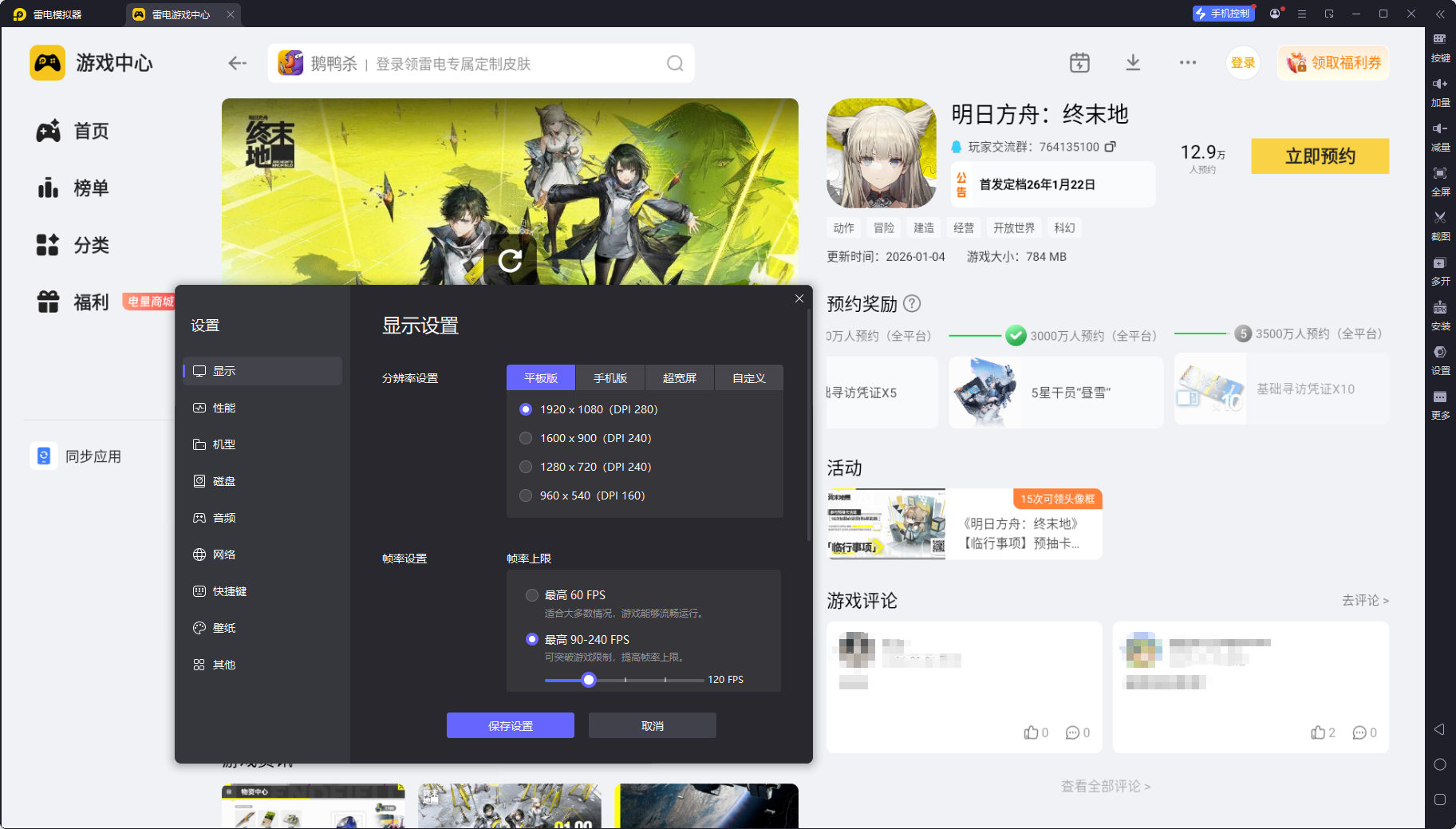Image resolution: width=1456 pixels, height=829 pixels.
Task: Open 设置 from the right sidebar gear icon
Action: [1440, 352]
